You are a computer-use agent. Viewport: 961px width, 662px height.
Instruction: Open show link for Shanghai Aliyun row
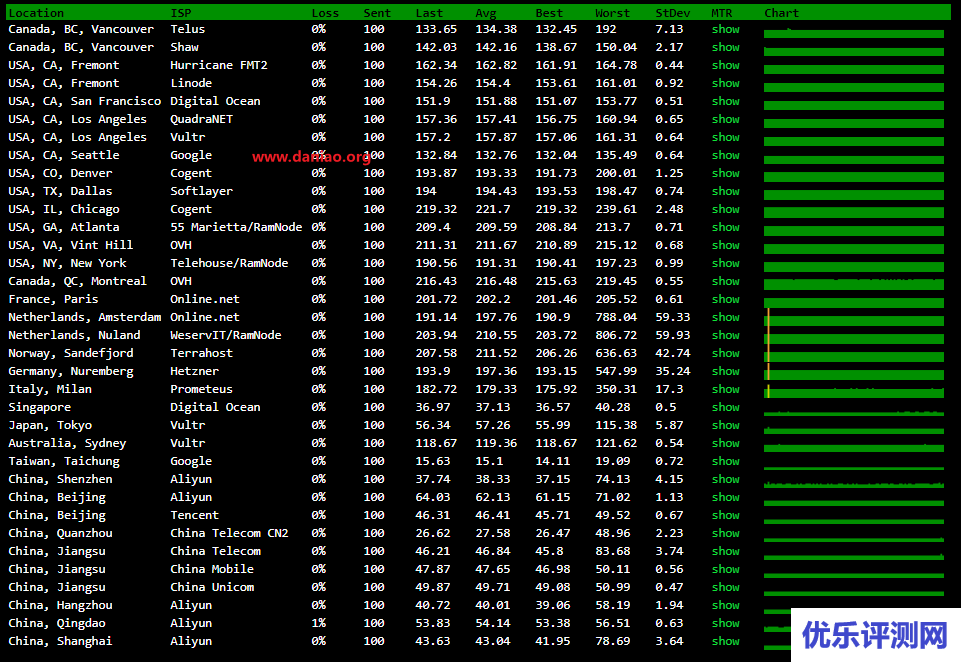[725, 642]
